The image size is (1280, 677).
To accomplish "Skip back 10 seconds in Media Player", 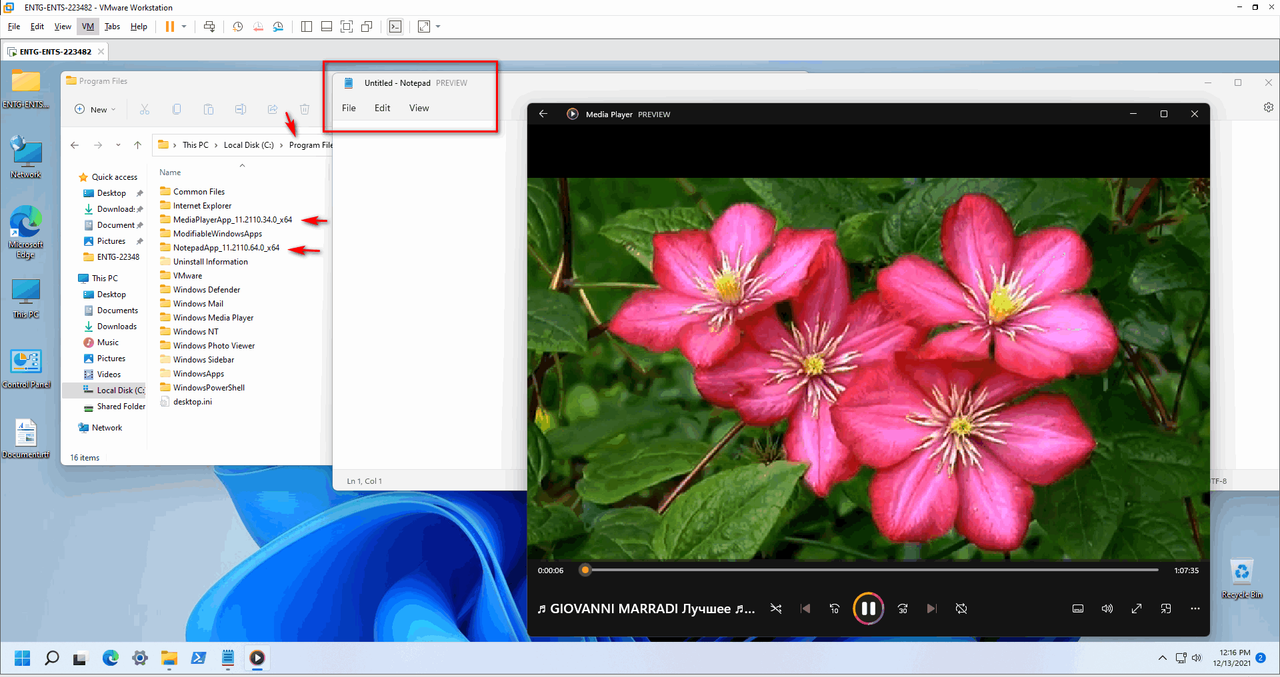I will pyautogui.click(x=835, y=608).
